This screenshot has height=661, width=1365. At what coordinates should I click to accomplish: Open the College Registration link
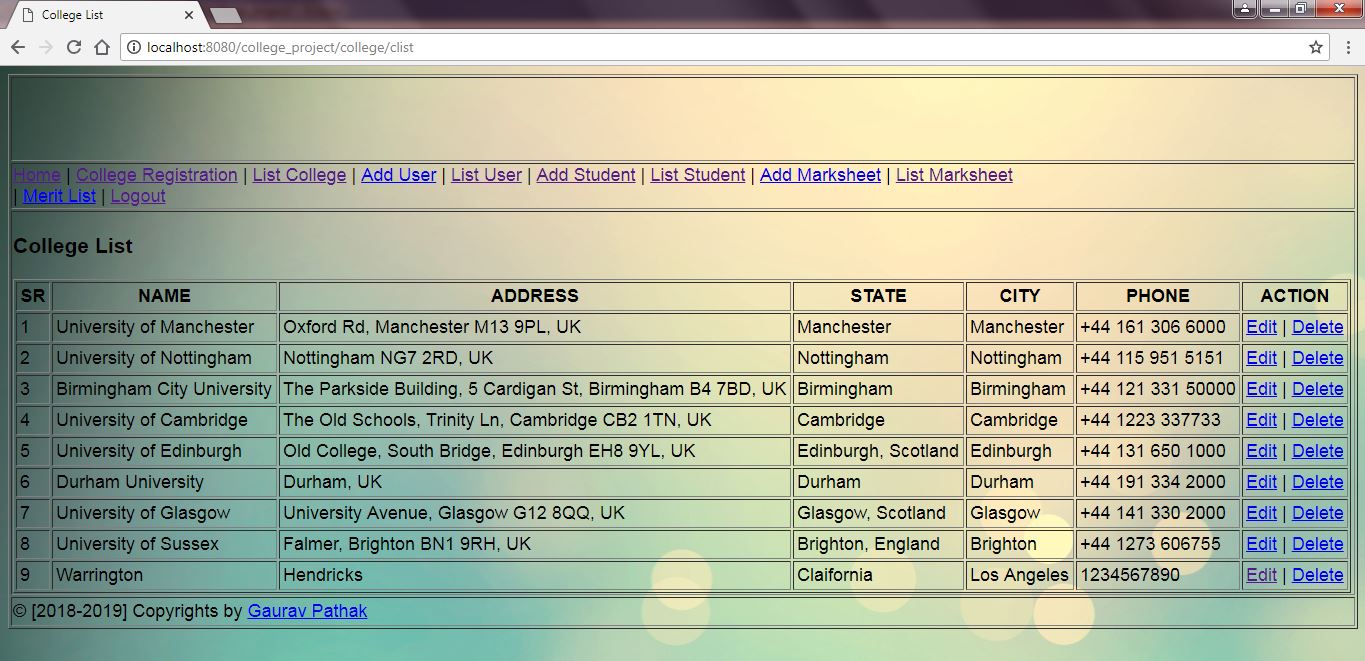click(156, 174)
